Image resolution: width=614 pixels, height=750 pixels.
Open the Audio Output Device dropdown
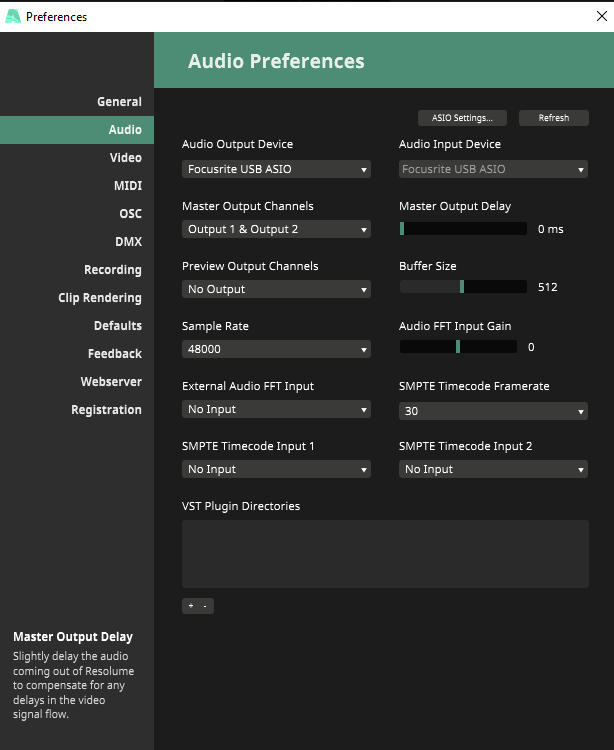click(x=276, y=169)
